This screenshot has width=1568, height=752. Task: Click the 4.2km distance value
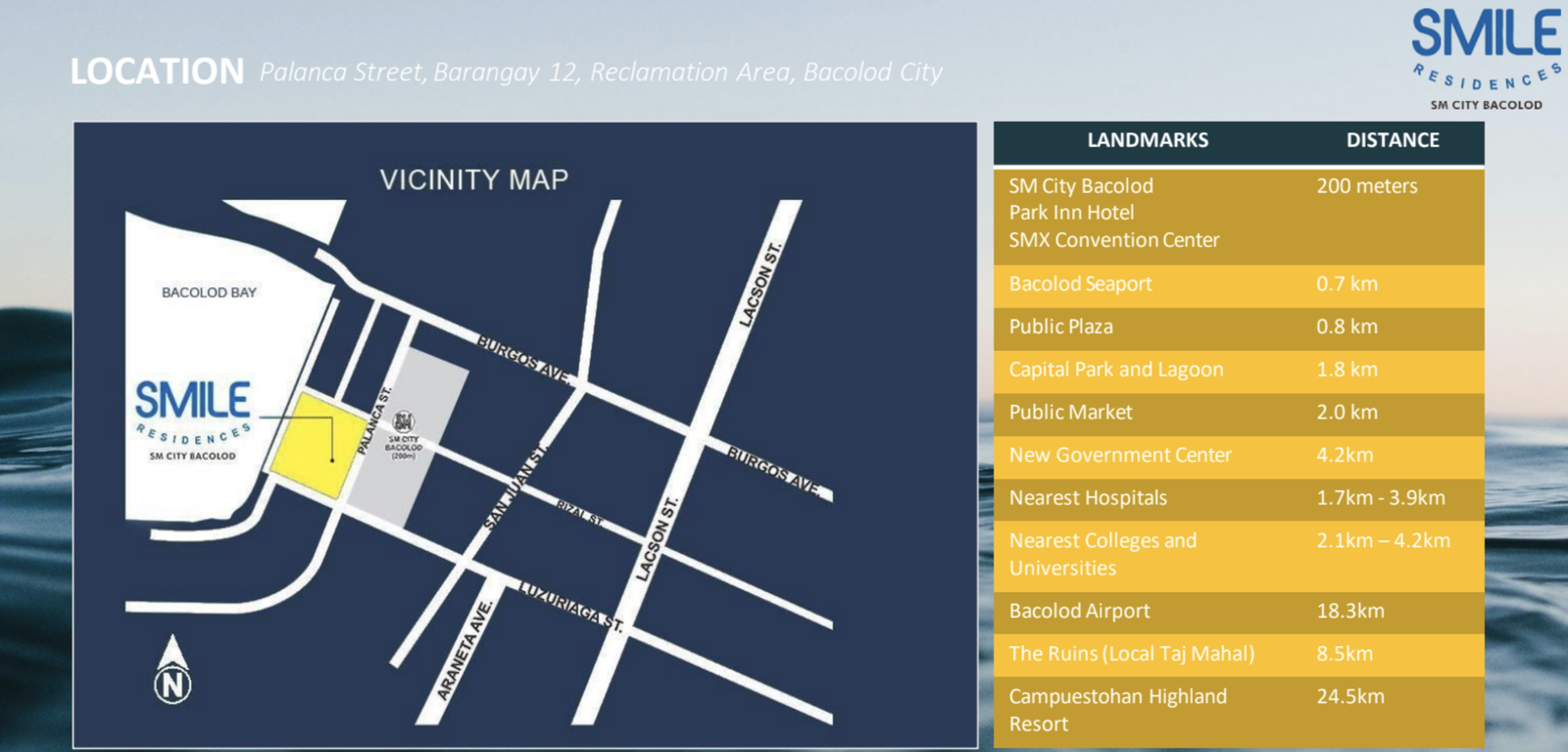(1345, 456)
